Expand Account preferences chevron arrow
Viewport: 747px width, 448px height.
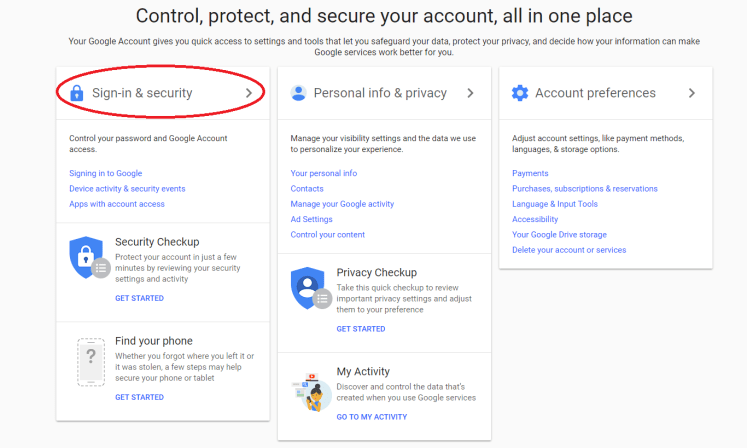[x=691, y=93]
